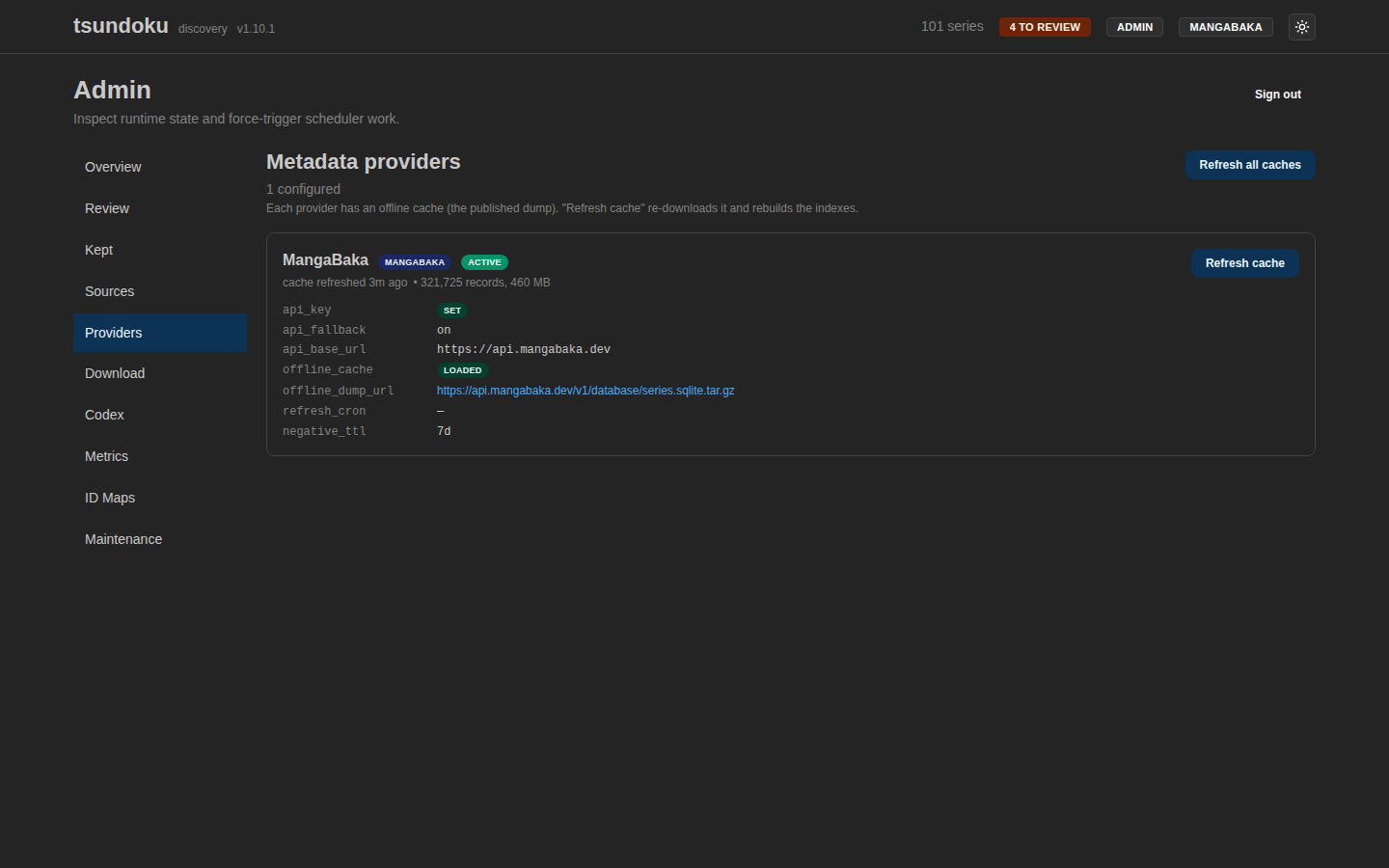Screen dimensions: 1389x868
Task: Refresh the MangaBaka cache
Action: click(x=1244, y=263)
